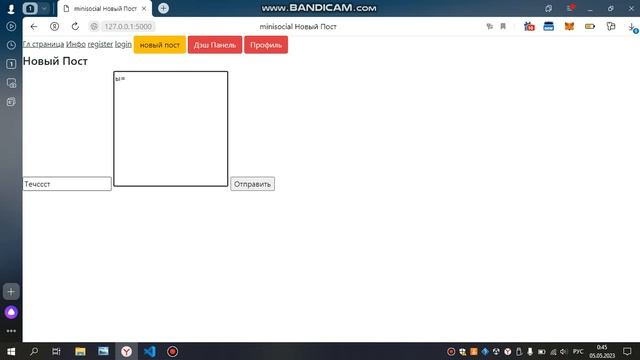Open the red-badge extension icon
Image resolution: width=640 pixels, height=360 pixels.
pyautogui.click(x=529, y=27)
